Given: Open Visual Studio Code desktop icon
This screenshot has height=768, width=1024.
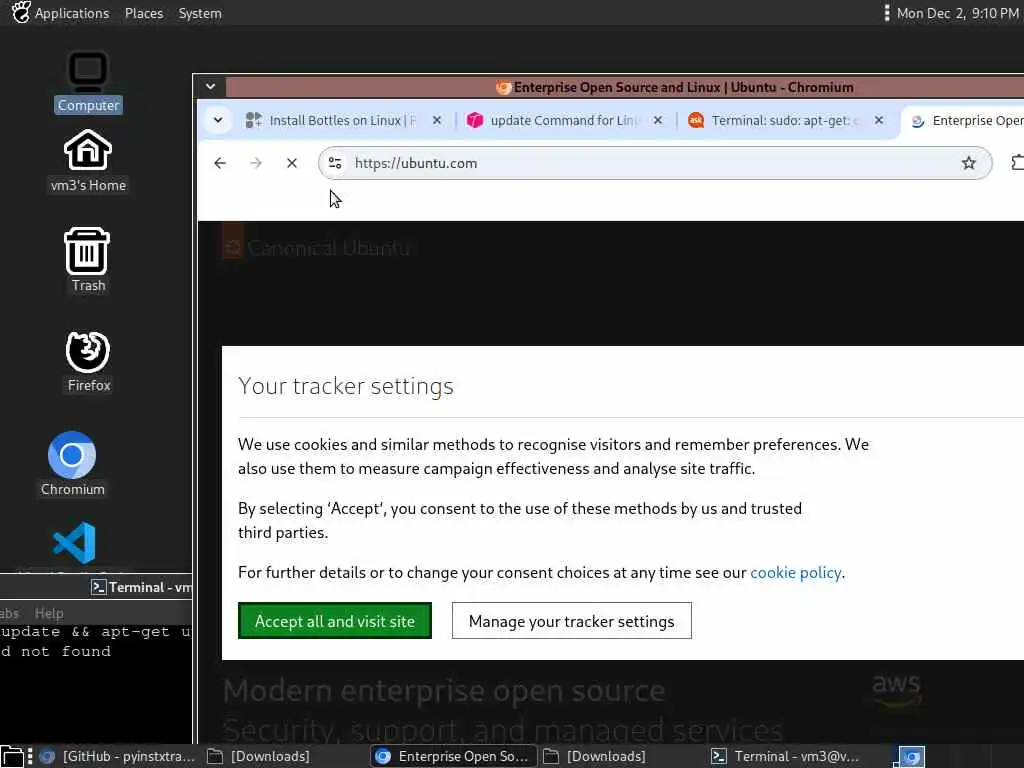Looking at the screenshot, I should click(x=74, y=544).
